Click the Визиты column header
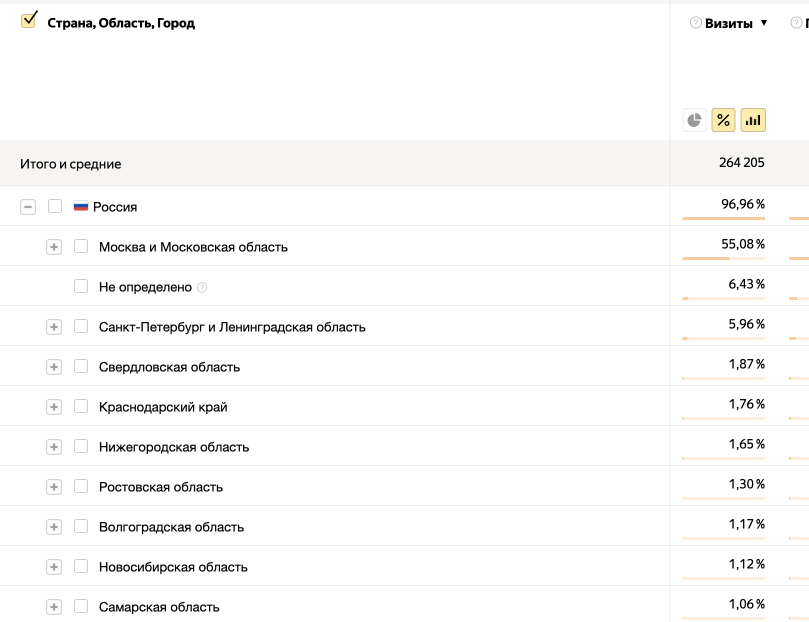The width and height of the screenshot is (809, 622). coord(730,23)
